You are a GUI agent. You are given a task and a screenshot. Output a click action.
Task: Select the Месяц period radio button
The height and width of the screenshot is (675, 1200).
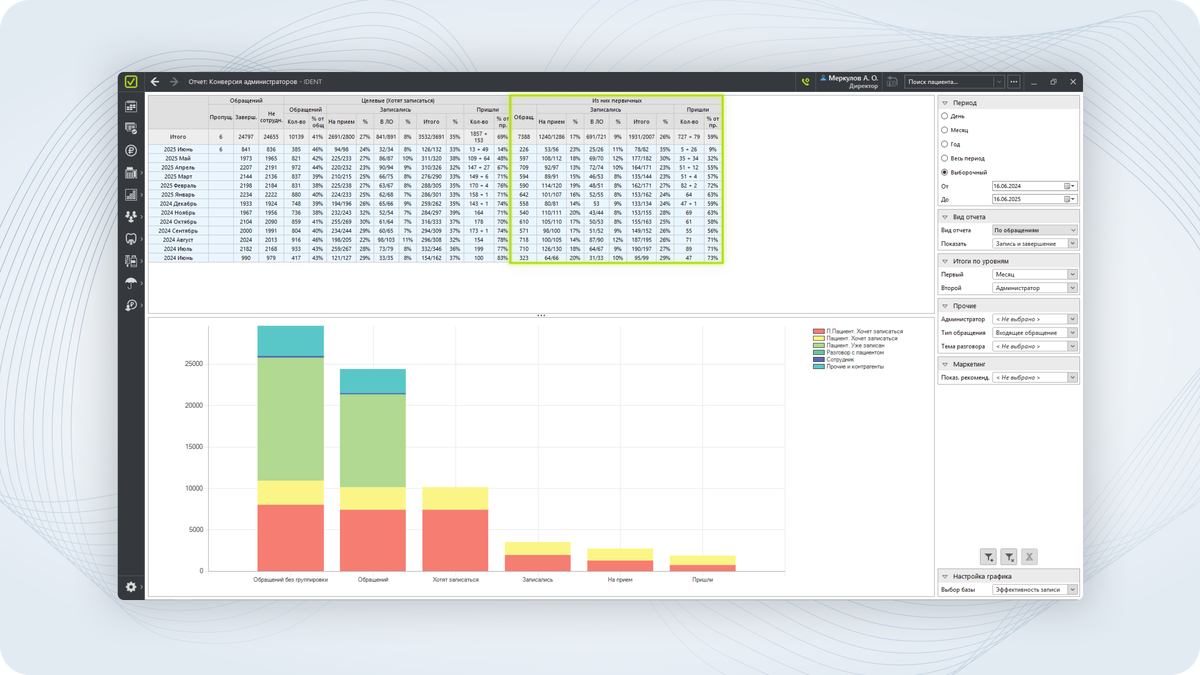pos(945,130)
